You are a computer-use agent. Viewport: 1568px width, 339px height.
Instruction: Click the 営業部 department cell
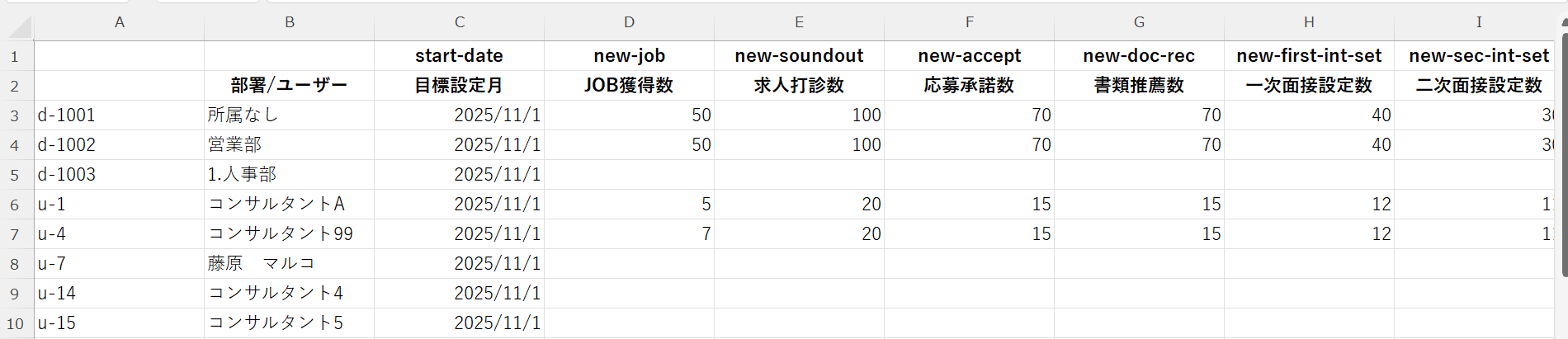(x=289, y=145)
